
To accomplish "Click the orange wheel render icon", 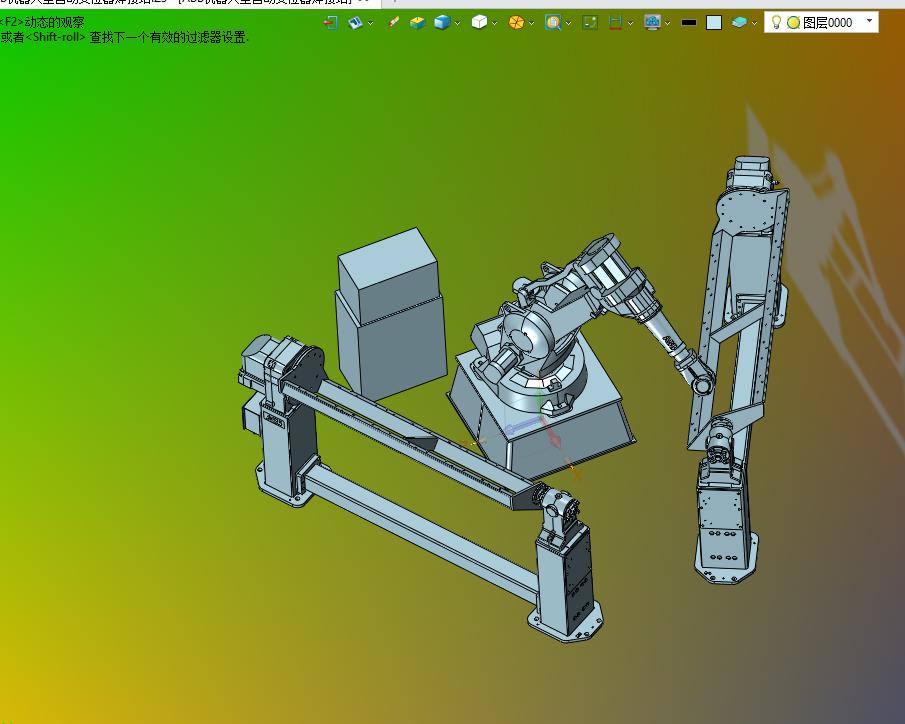I will click(x=516, y=23).
